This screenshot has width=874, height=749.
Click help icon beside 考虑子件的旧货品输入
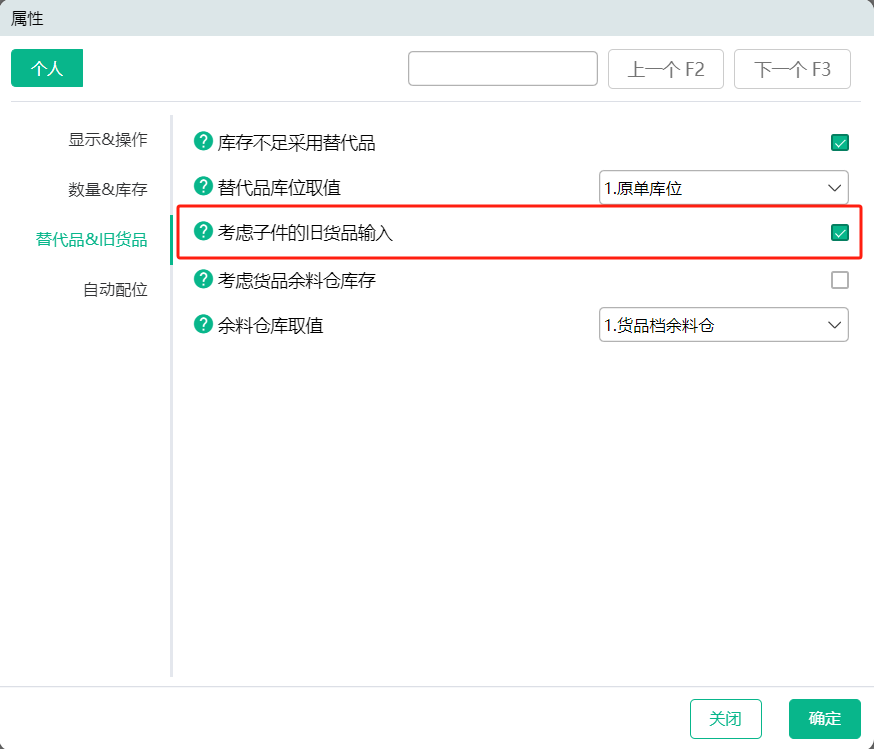(x=203, y=231)
